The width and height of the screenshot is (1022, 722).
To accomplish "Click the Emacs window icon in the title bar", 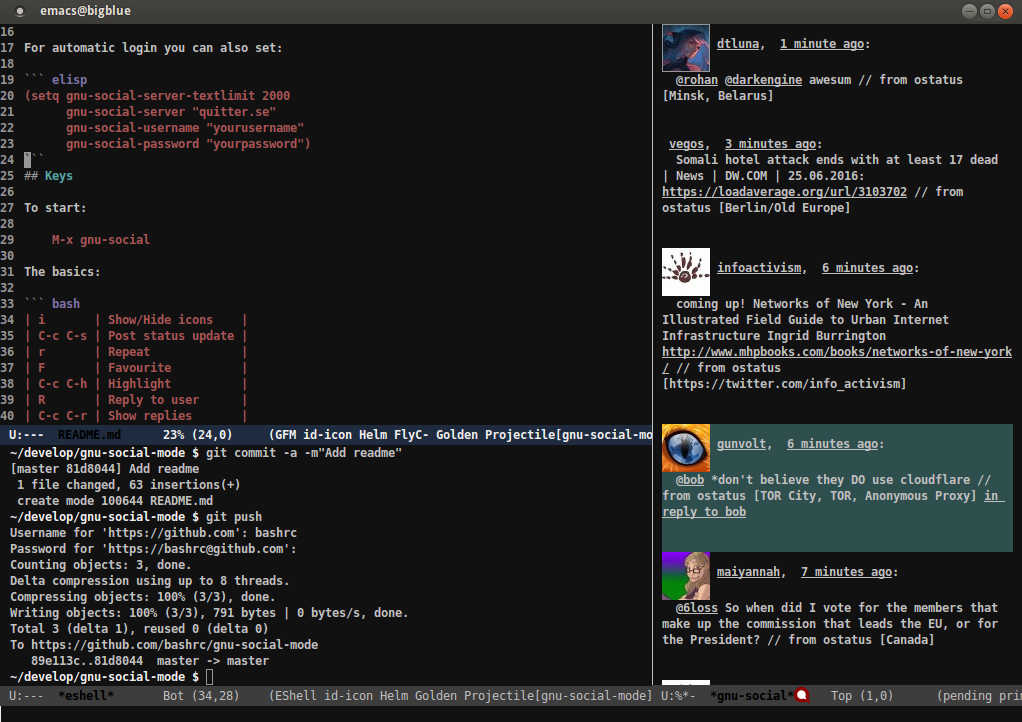I will point(20,11).
